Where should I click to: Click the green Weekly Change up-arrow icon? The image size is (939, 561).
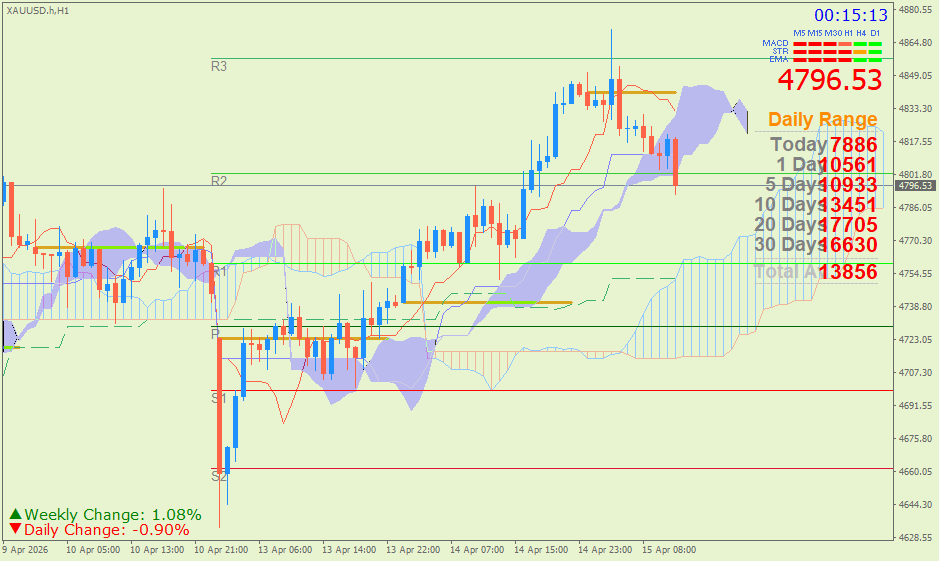tap(16, 514)
